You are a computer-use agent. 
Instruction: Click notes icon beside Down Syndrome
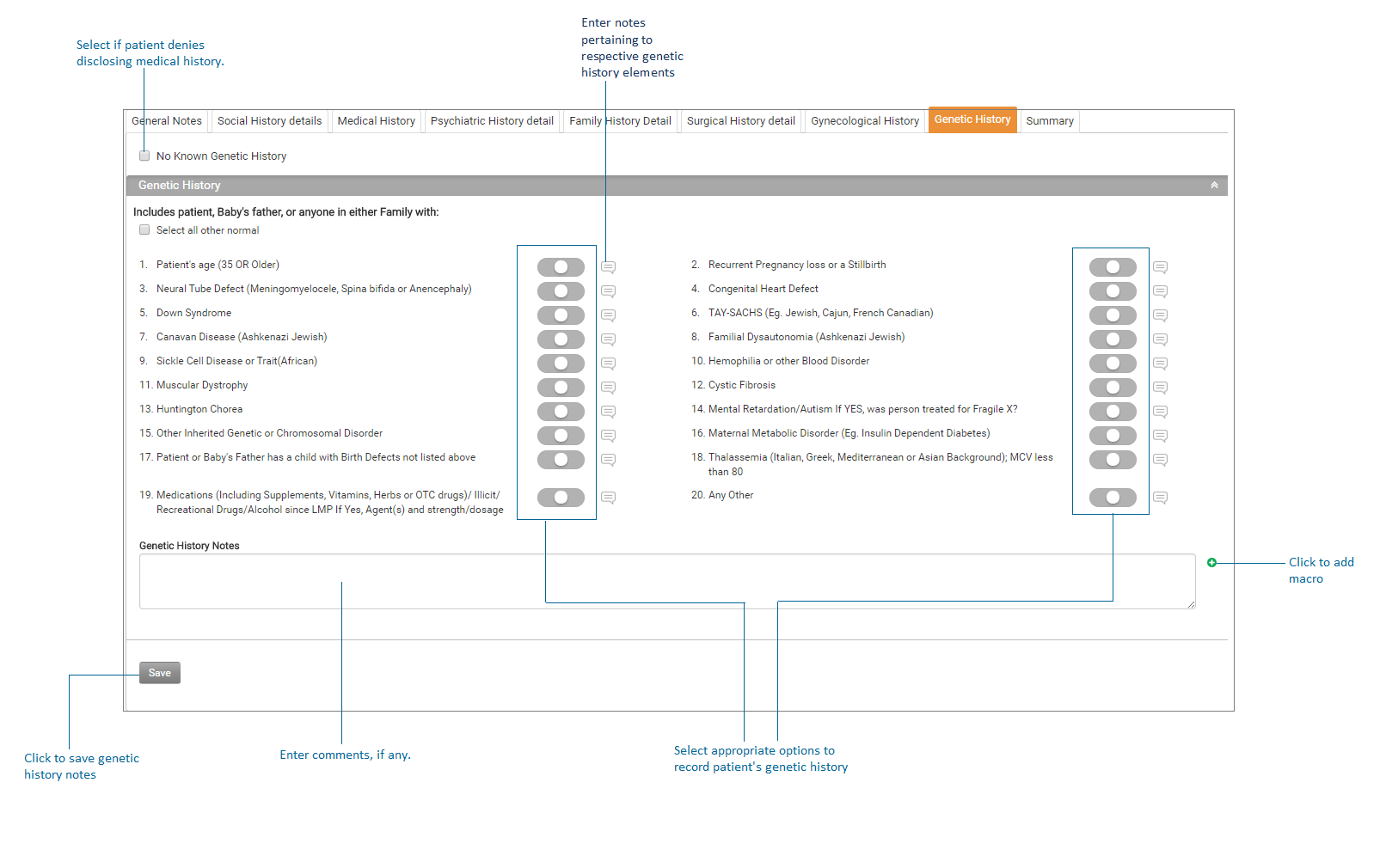pyautogui.click(x=608, y=315)
